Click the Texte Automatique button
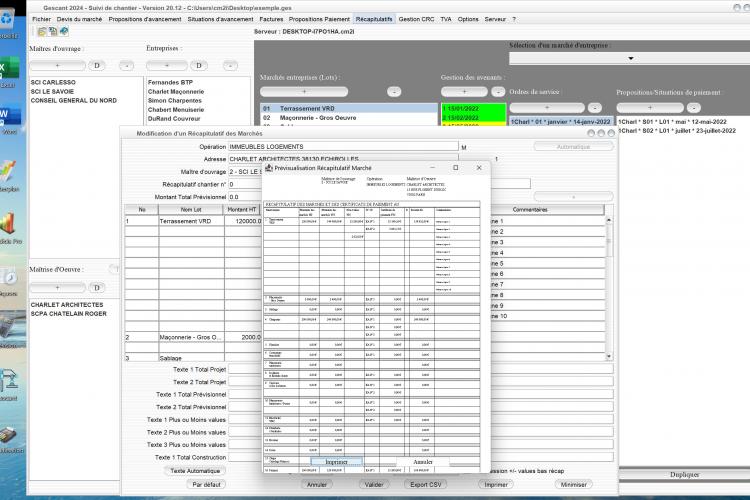The image size is (750, 500). click(x=195, y=471)
